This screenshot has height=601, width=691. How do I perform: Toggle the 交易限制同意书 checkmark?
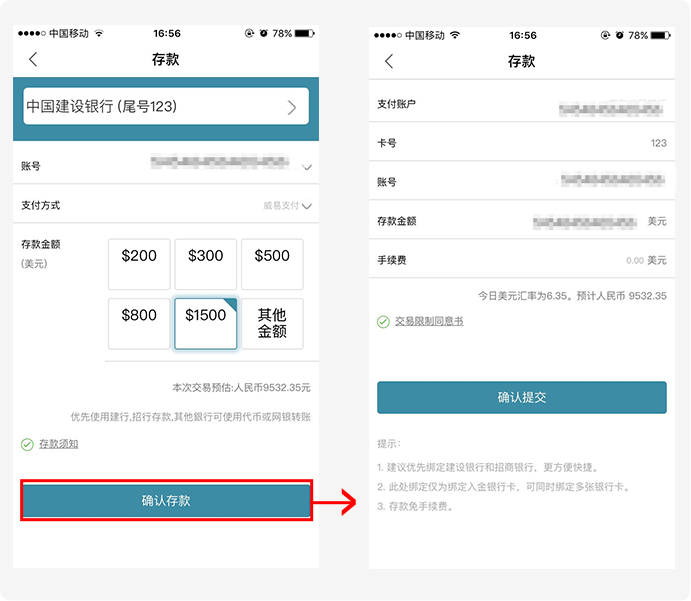coord(383,322)
